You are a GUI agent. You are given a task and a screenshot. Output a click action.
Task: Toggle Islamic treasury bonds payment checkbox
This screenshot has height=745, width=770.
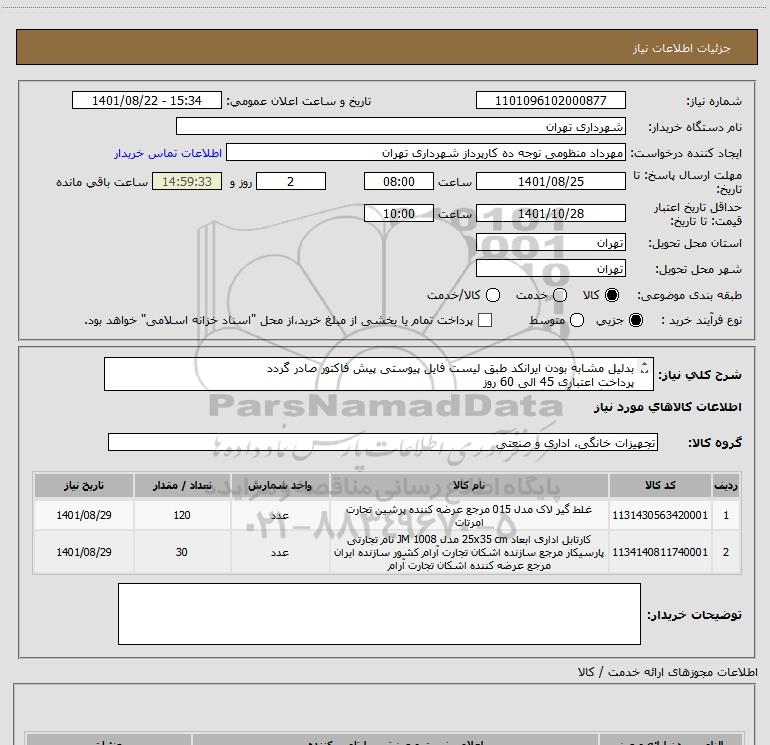485,320
